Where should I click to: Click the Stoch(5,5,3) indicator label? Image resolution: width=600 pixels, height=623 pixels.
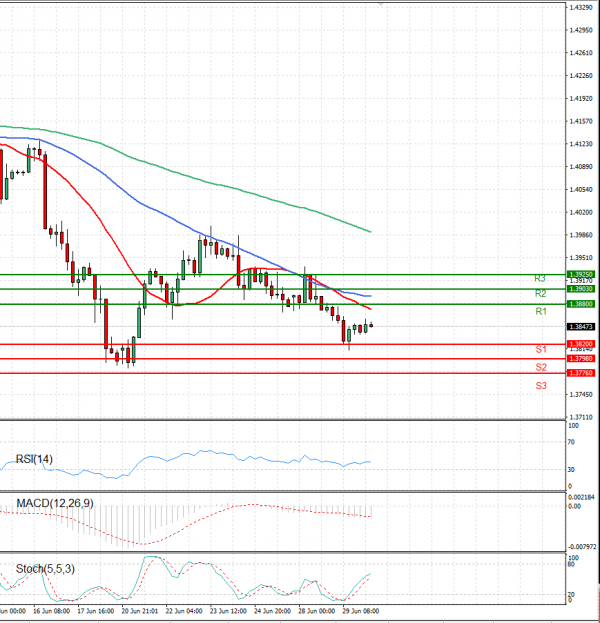[45, 569]
